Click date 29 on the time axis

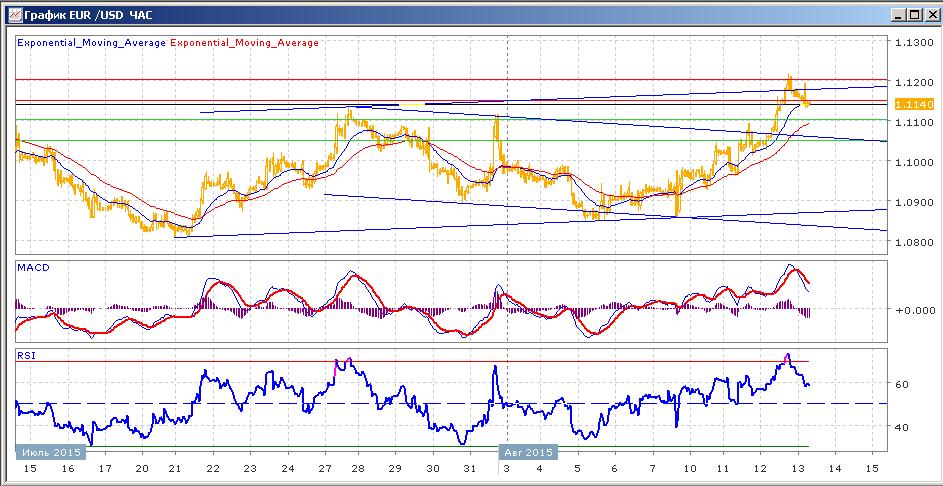click(x=395, y=469)
